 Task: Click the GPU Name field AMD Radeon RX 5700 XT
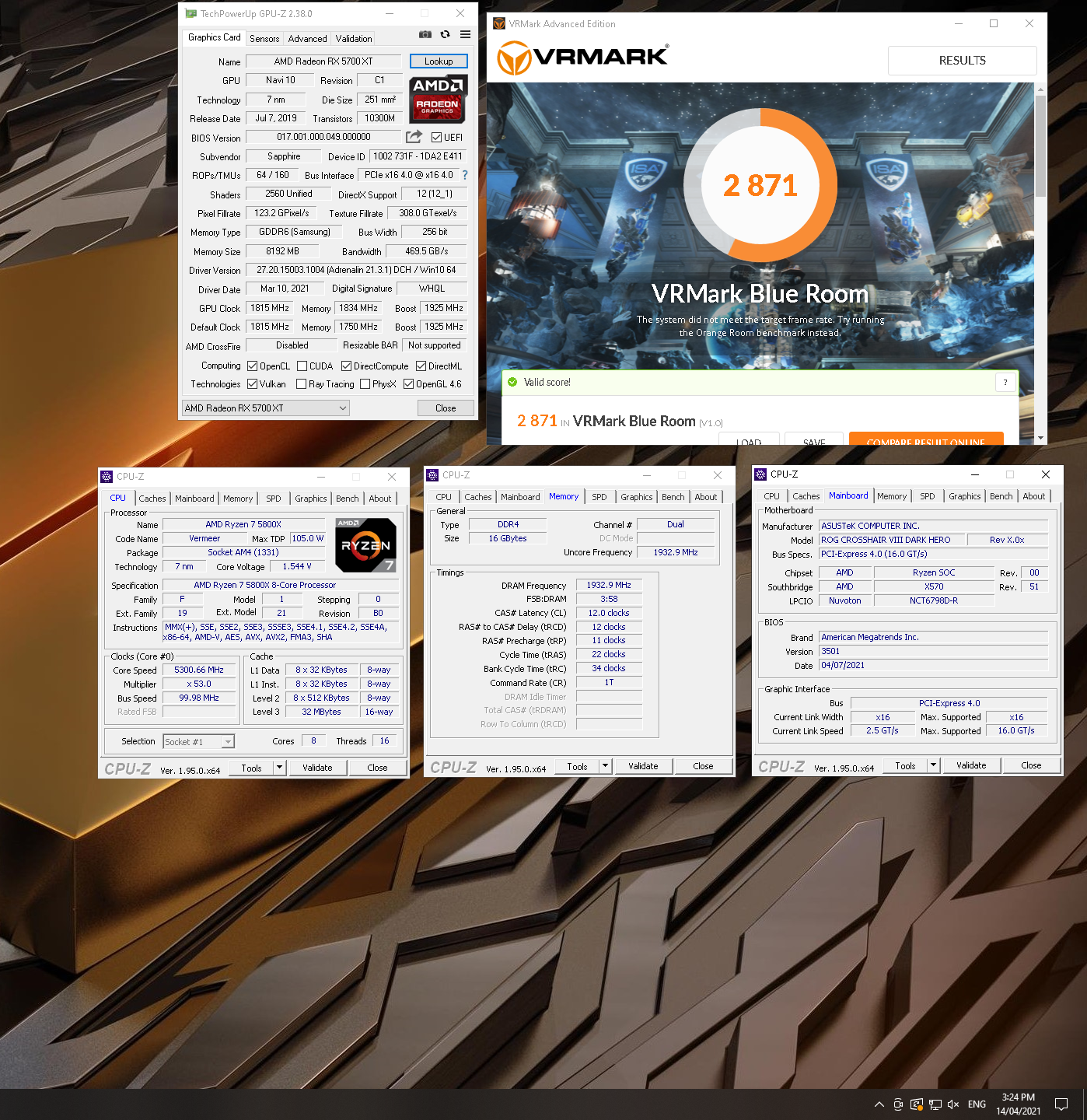click(323, 61)
